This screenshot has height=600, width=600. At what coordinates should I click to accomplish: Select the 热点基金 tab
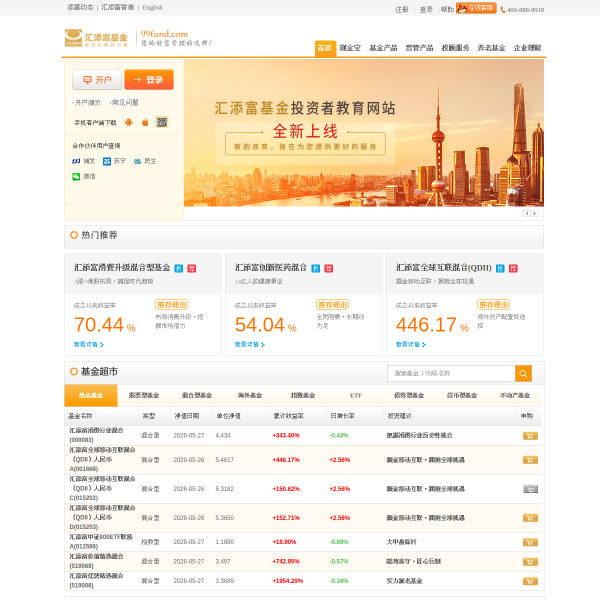coord(91,396)
